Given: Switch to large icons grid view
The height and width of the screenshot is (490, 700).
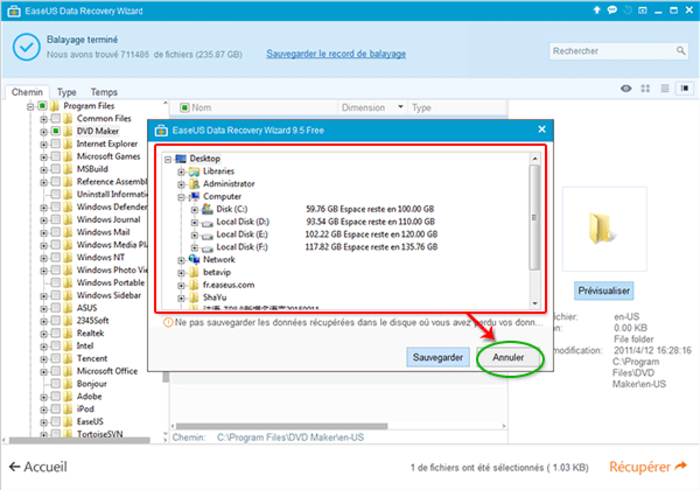Looking at the screenshot, I should pos(646,88).
